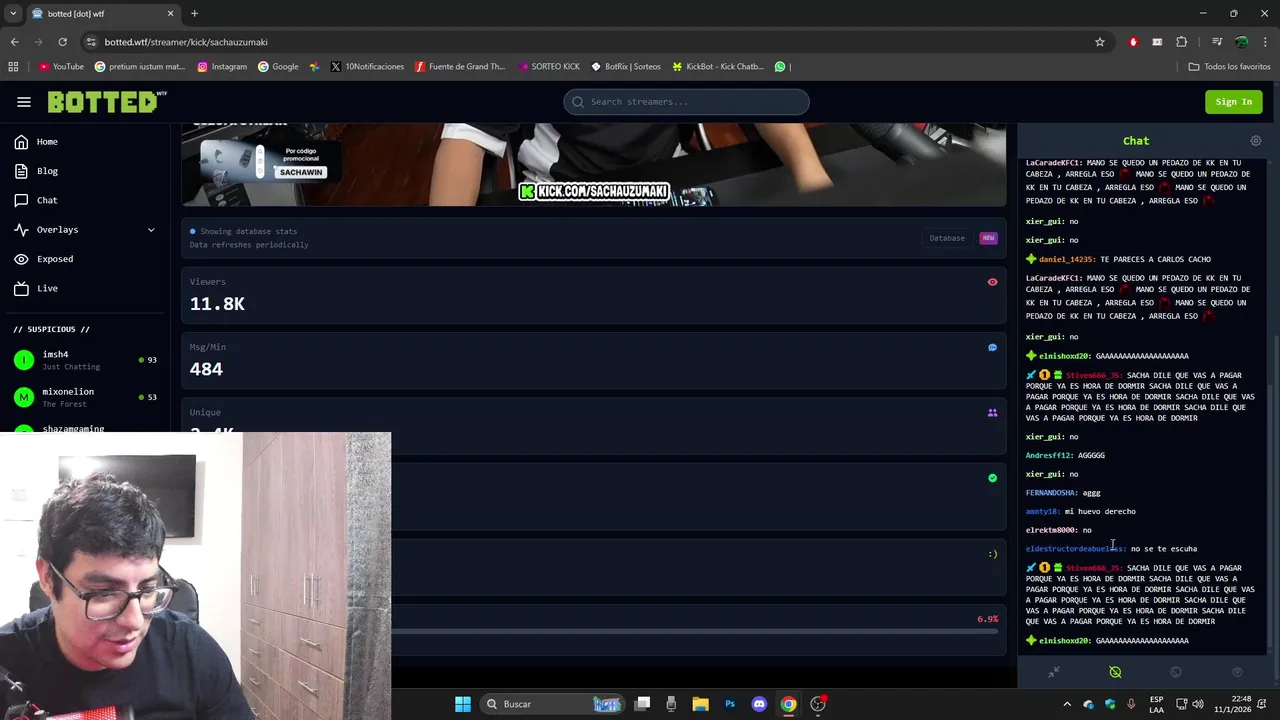Open the media controls music icon
The image size is (1280, 720).
tap(1217, 42)
